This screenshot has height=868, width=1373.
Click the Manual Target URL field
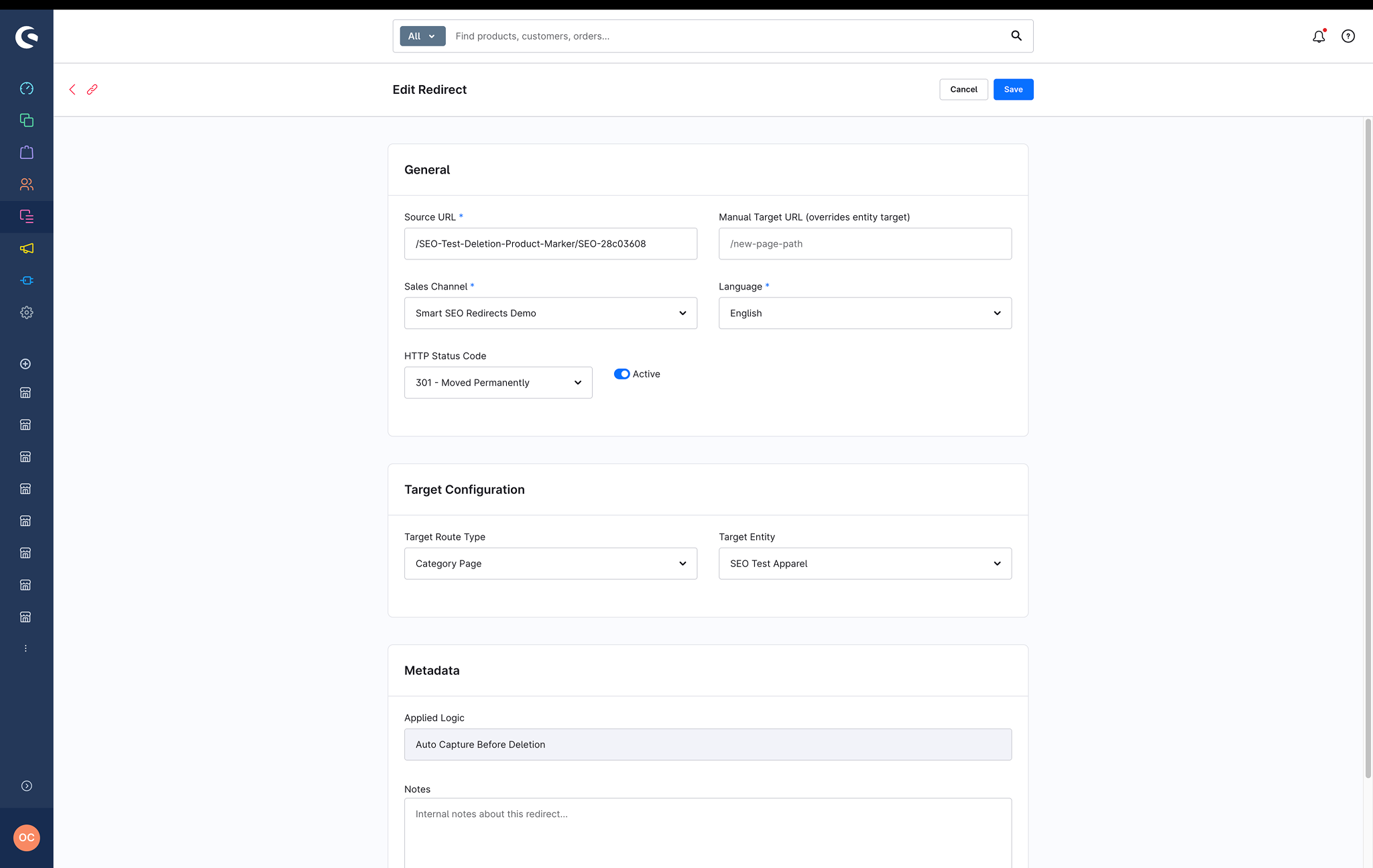865,244
